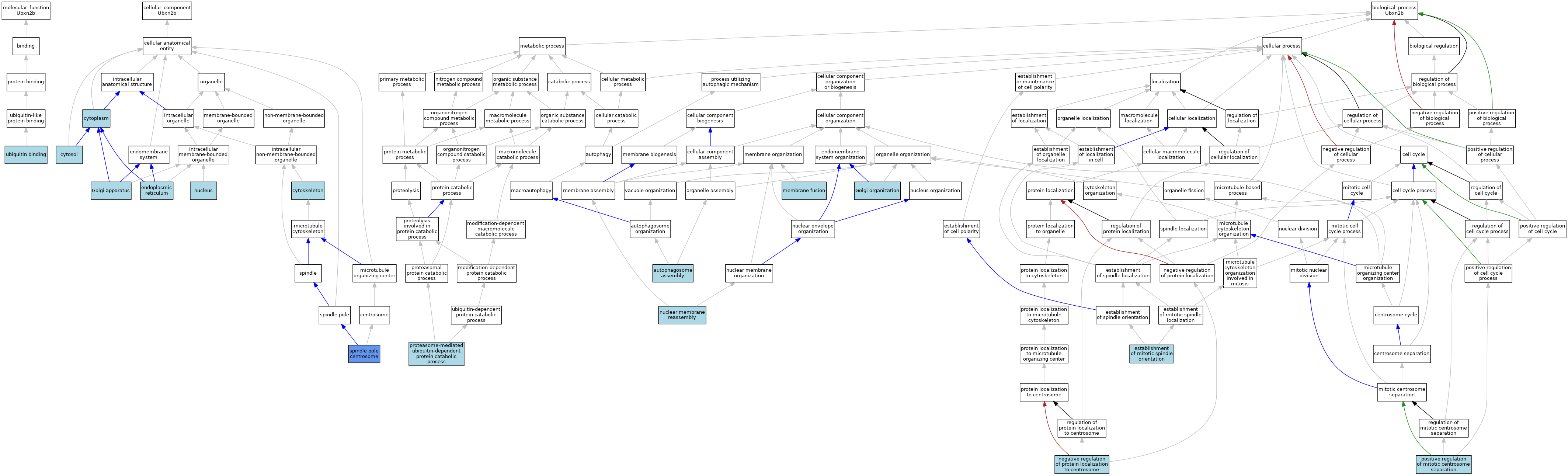Click the cellular_component Ubxn2b root node
This screenshot has width=1568, height=476.
click(x=167, y=10)
